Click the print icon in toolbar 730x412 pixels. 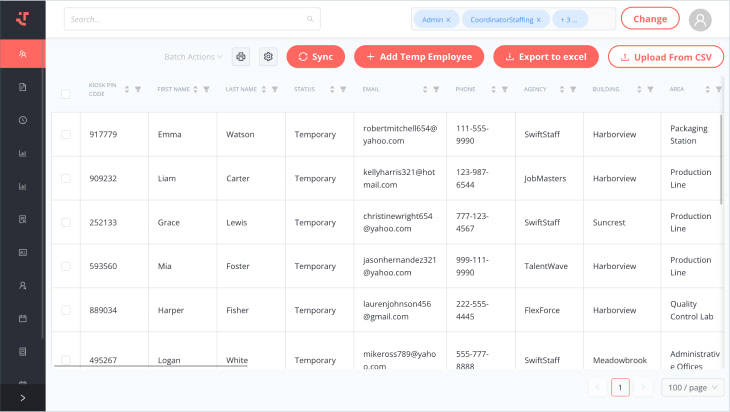point(241,57)
